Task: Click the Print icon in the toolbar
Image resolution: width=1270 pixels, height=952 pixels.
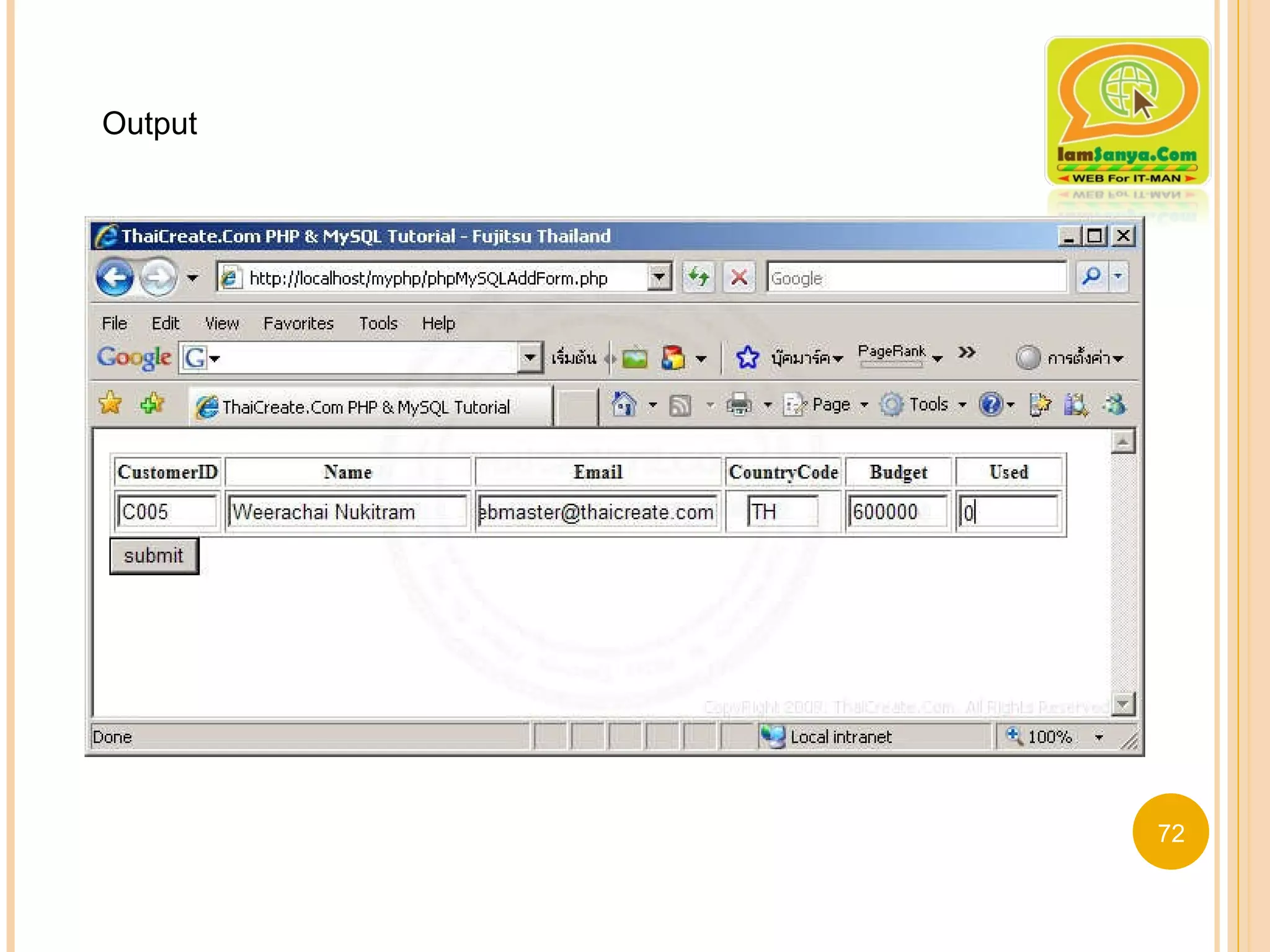Action: click(739, 405)
